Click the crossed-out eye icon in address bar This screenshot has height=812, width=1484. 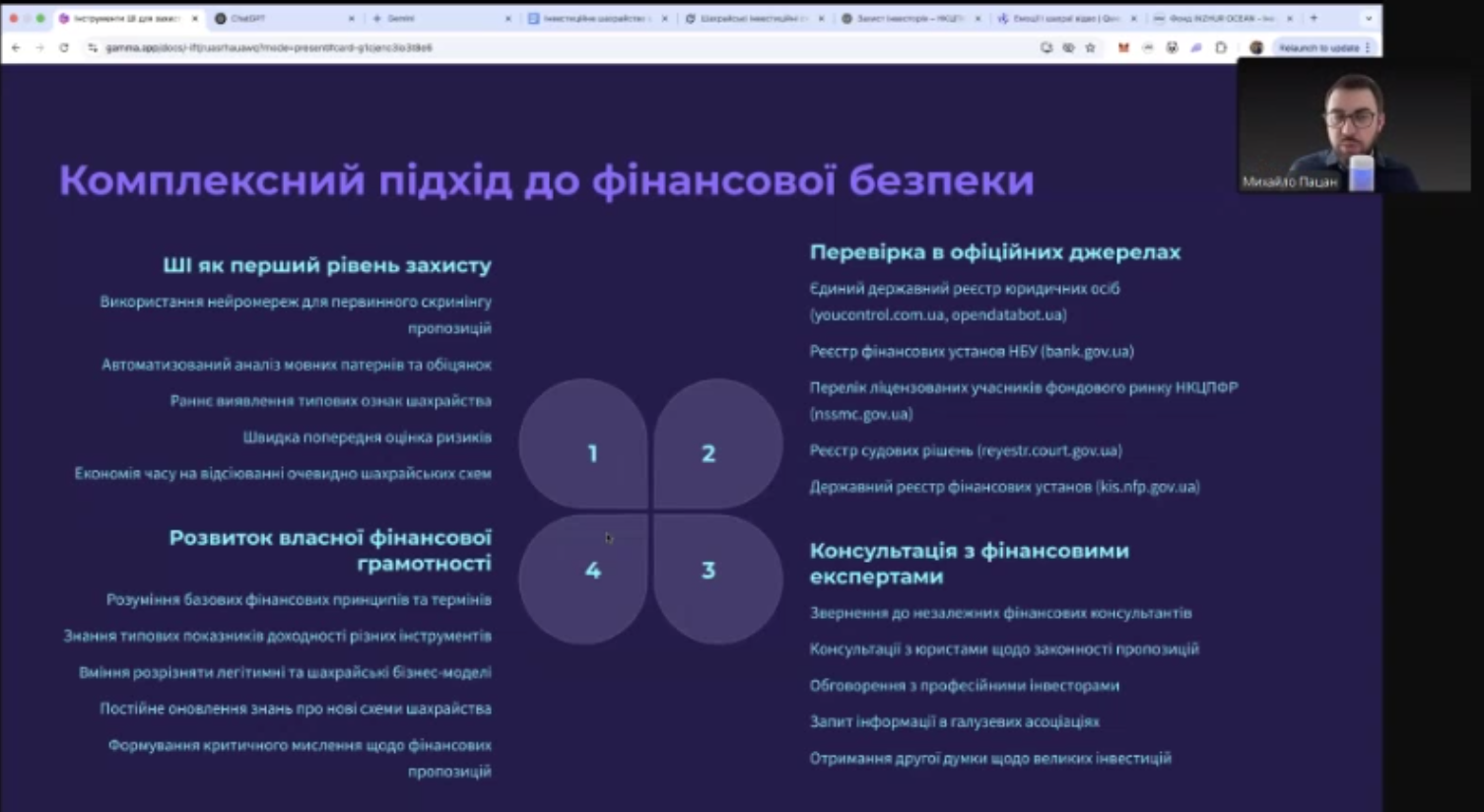1068,47
